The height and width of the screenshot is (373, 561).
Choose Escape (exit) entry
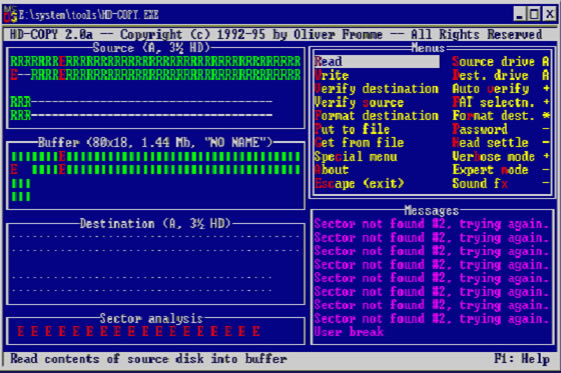pos(359,183)
